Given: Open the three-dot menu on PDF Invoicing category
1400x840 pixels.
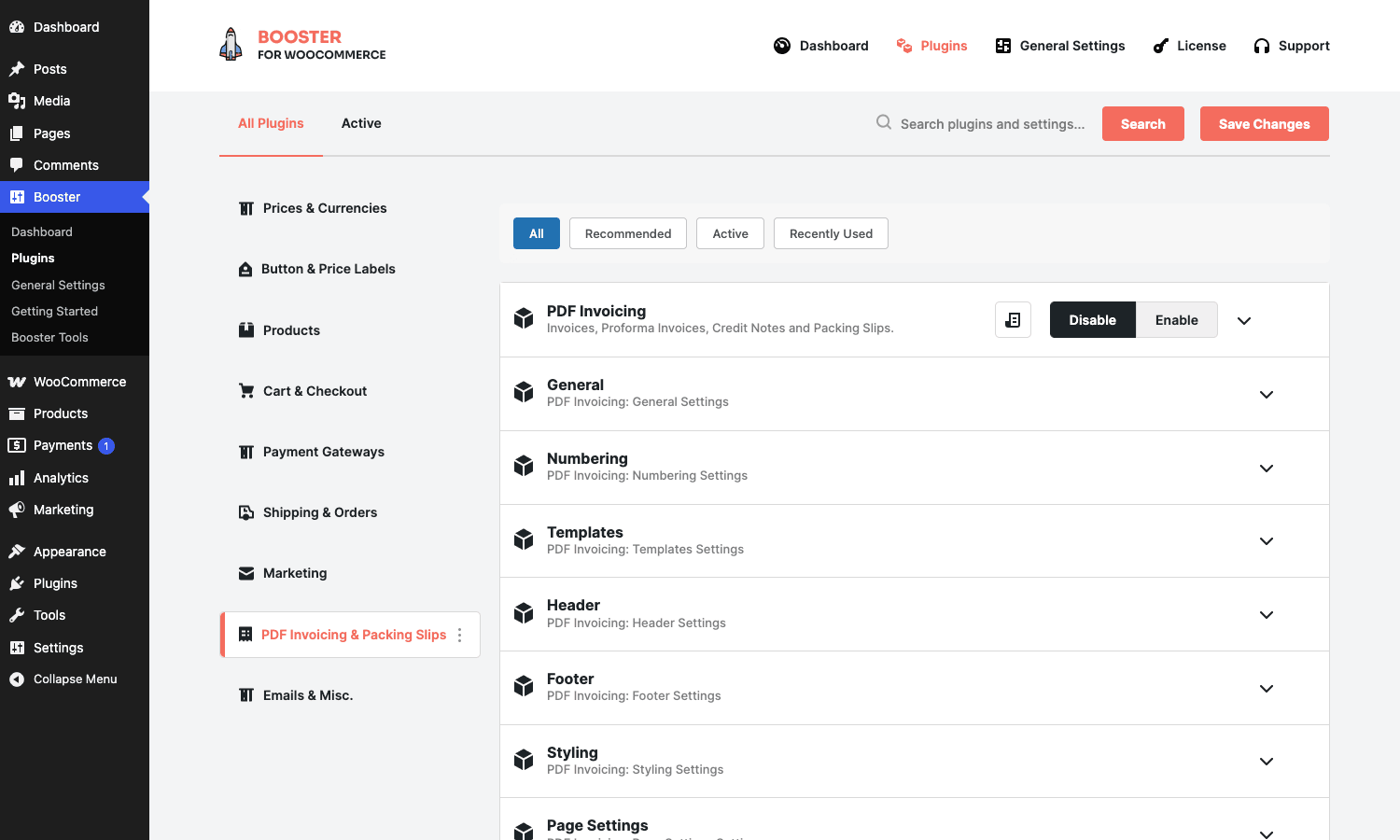Looking at the screenshot, I should [459, 635].
